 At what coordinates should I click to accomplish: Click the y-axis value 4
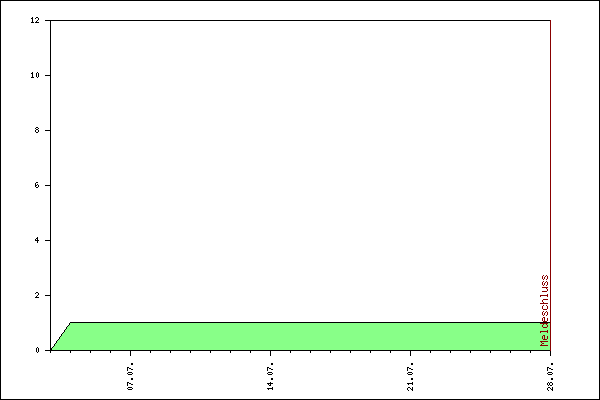point(38,240)
